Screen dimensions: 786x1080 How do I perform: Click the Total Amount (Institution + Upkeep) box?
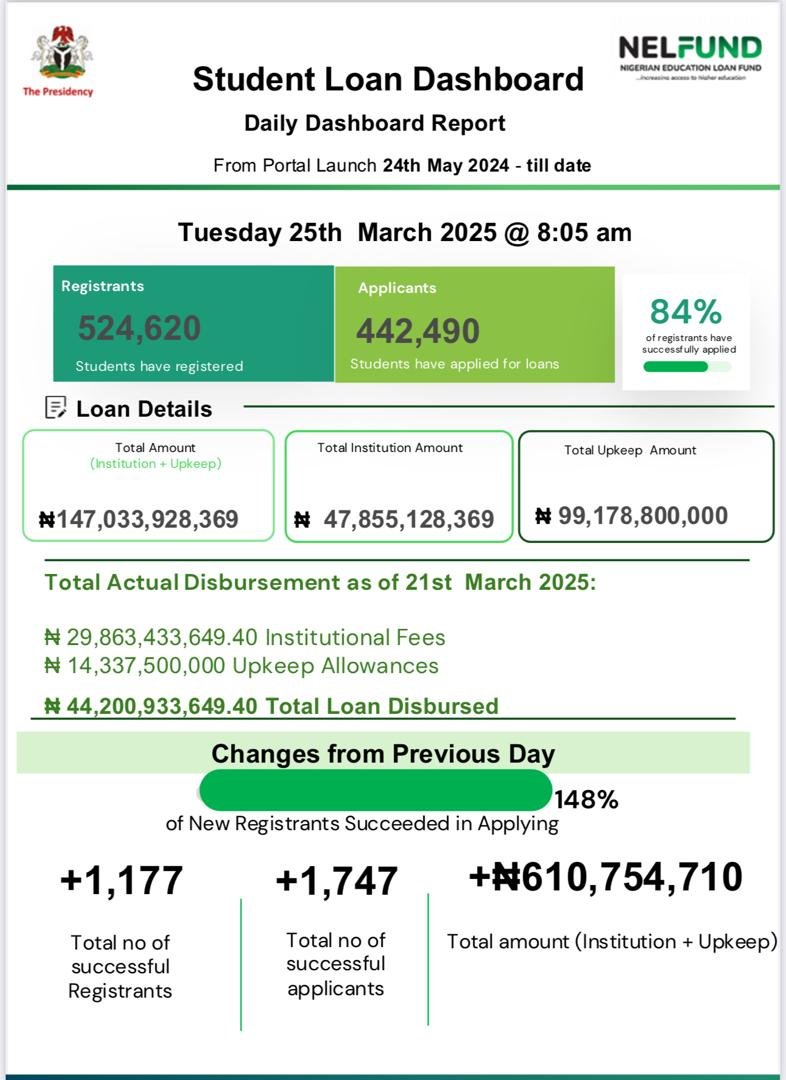pos(148,486)
